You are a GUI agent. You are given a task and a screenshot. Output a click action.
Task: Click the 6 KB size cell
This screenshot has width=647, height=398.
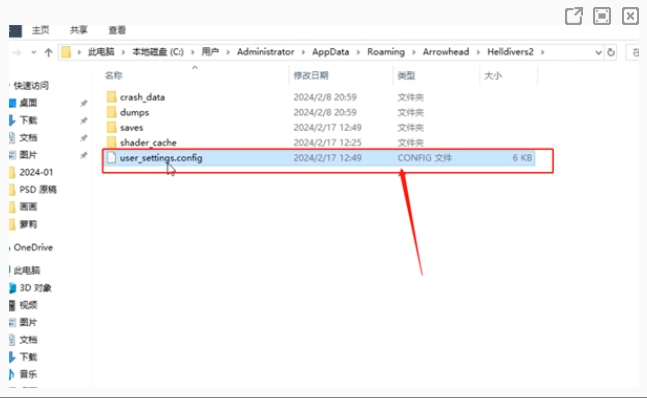[x=522, y=158]
